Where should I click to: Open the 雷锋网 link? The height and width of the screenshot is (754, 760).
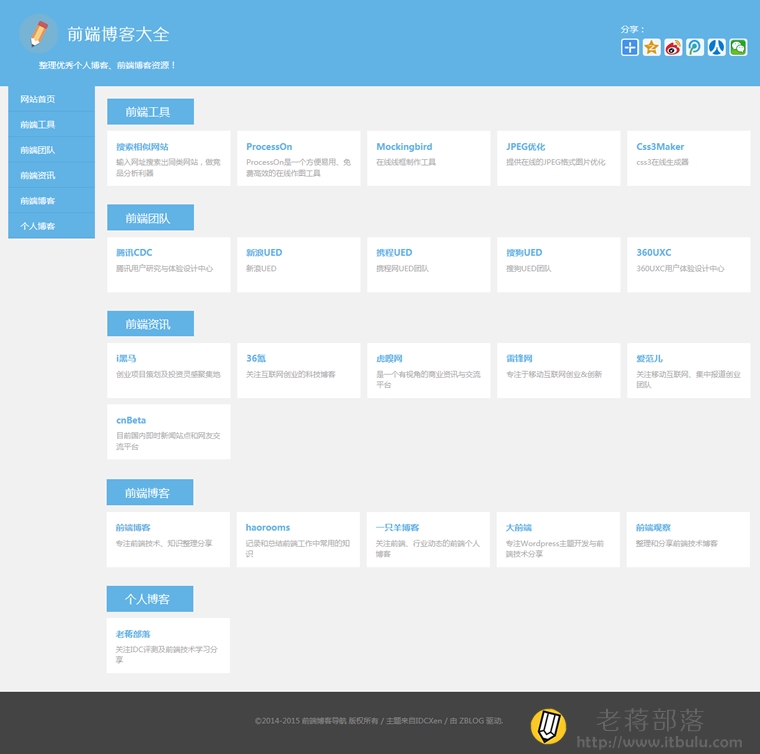click(519, 359)
